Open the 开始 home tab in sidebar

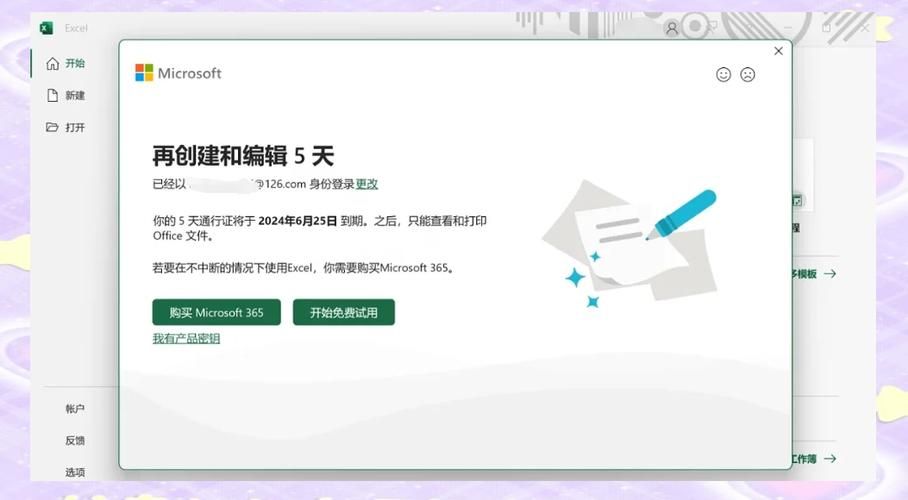pyautogui.click(x=65, y=63)
